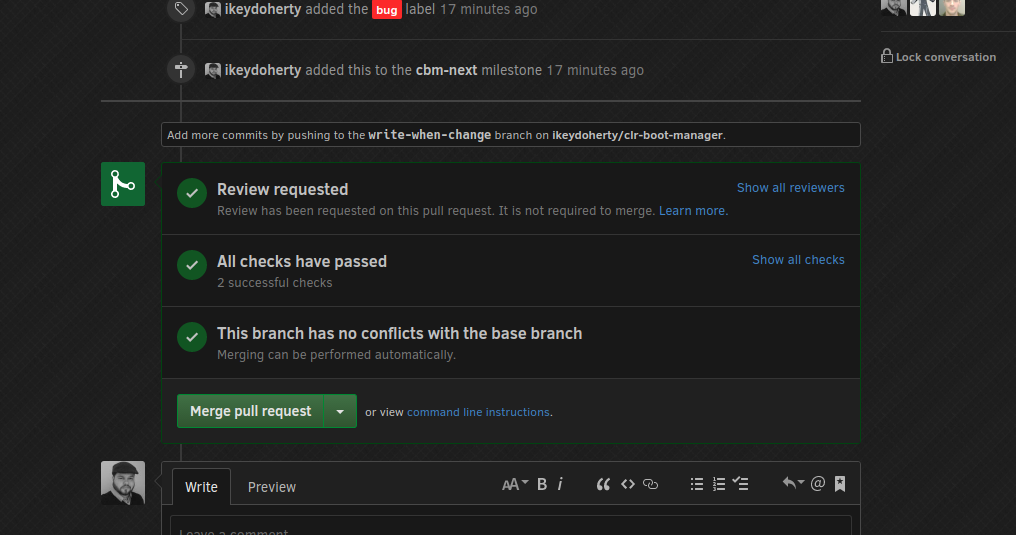Click the bookmark reference icon
The height and width of the screenshot is (535, 1016).
(840, 484)
